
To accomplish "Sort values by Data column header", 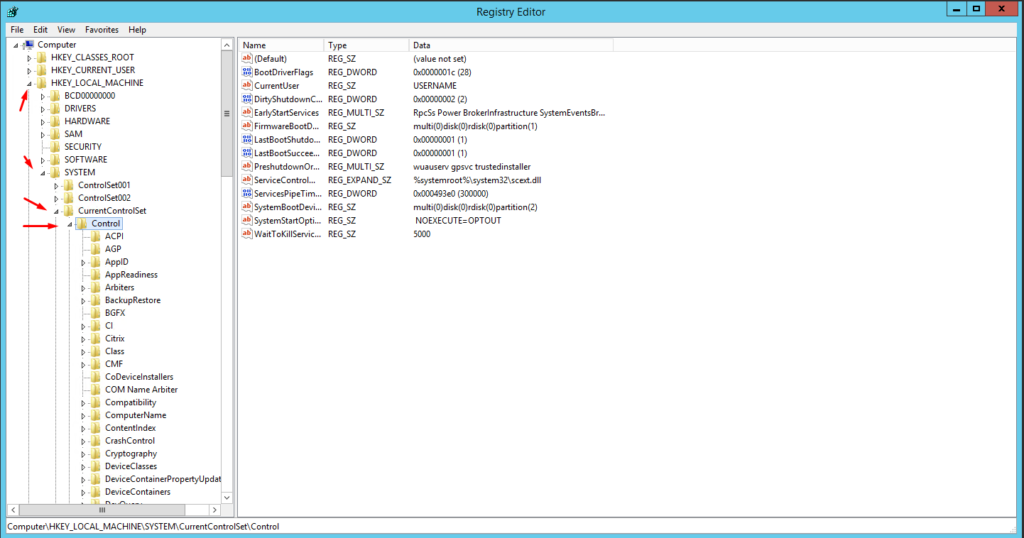I will (x=511, y=45).
